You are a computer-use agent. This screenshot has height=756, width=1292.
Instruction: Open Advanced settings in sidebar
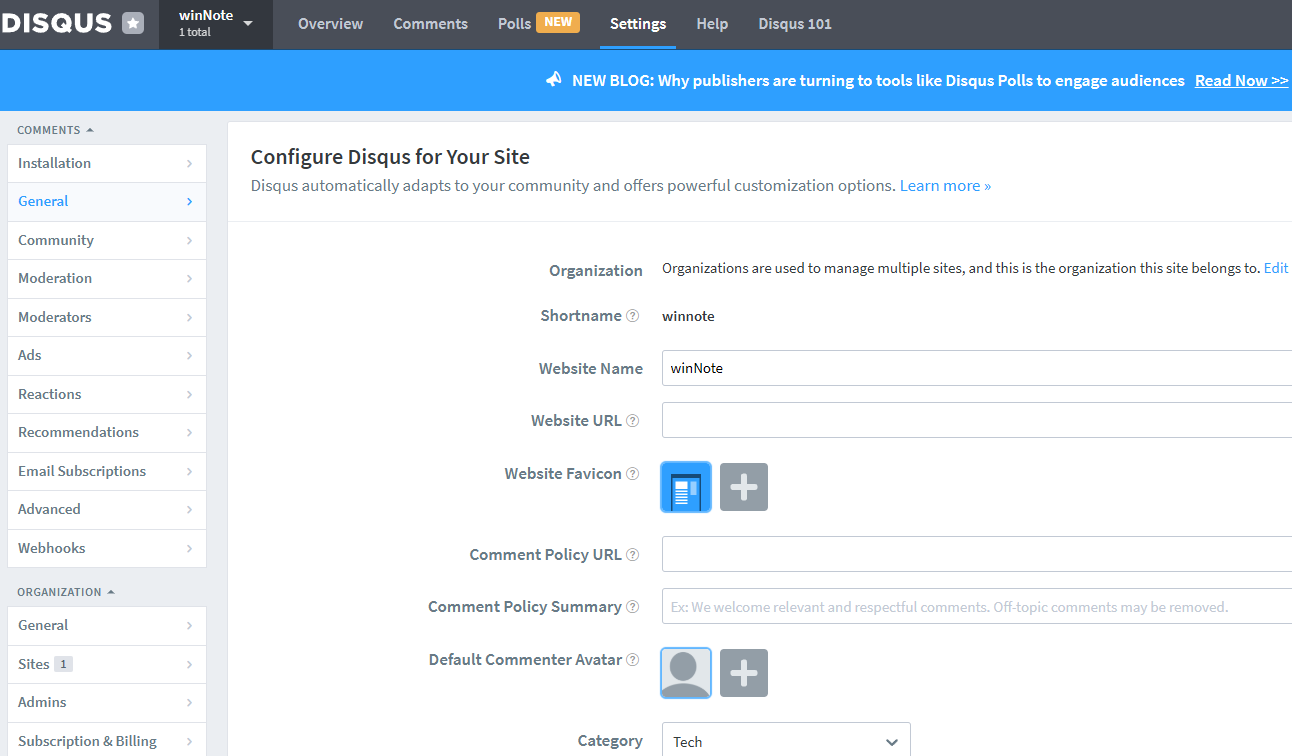coord(107,510)
